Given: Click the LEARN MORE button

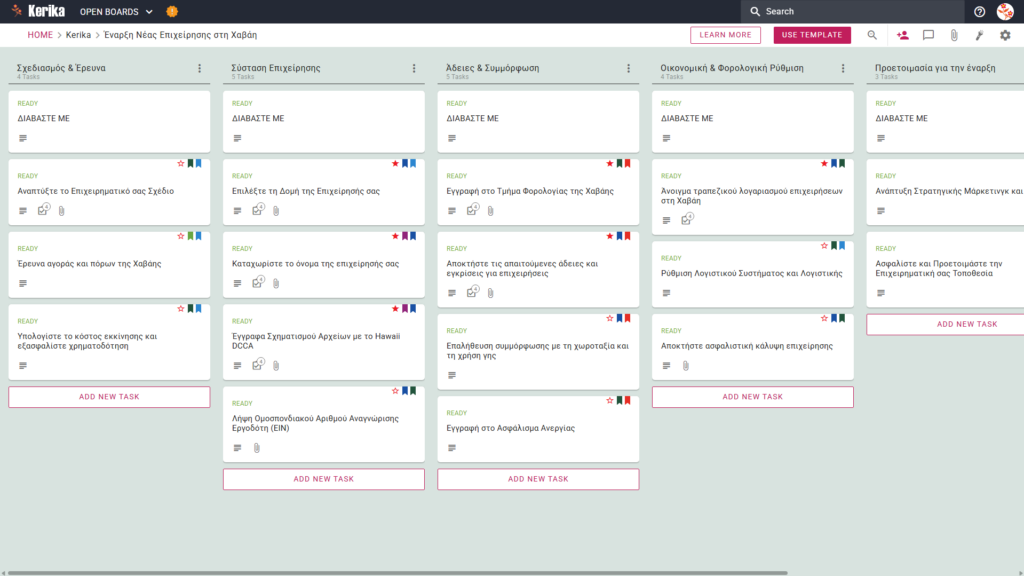Looking at the screenshot, I should point(726,35).
